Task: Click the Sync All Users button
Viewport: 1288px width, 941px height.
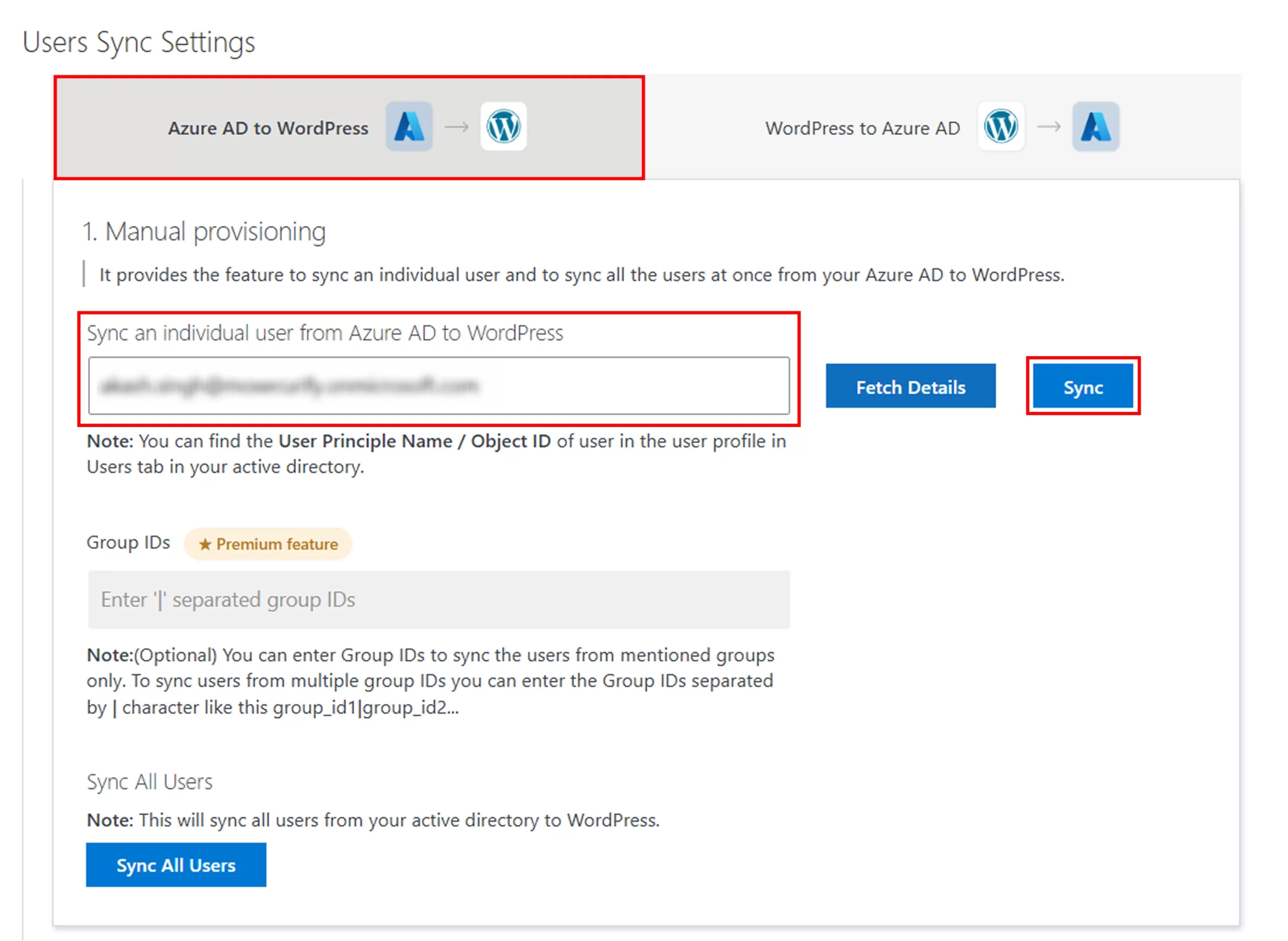Action: [x=176, y=865]
